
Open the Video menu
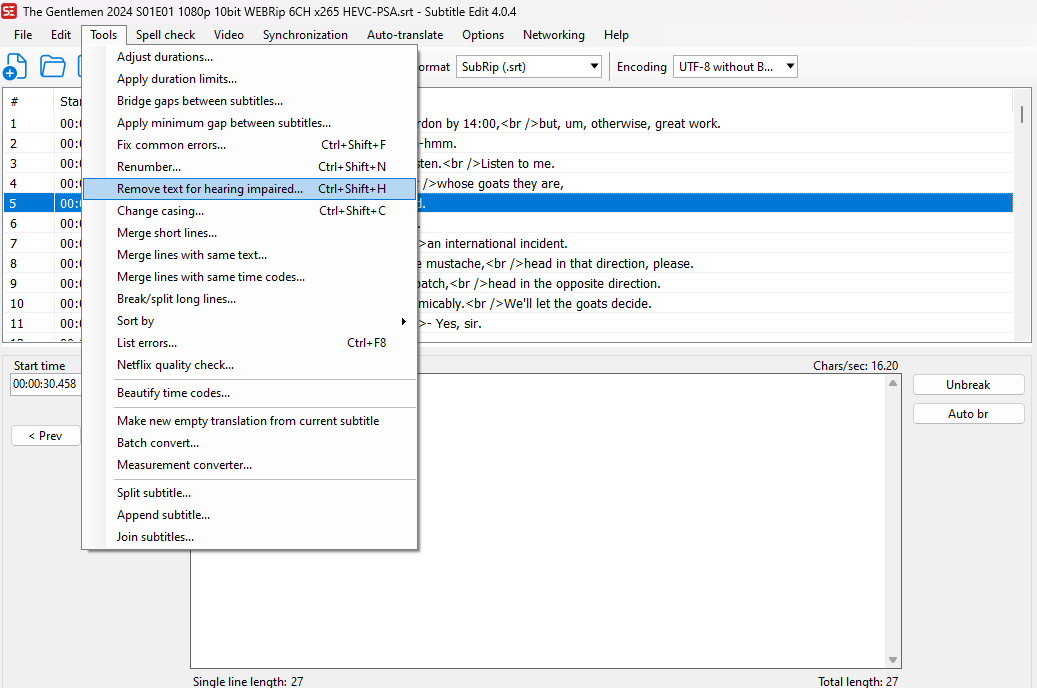(229, 35)
